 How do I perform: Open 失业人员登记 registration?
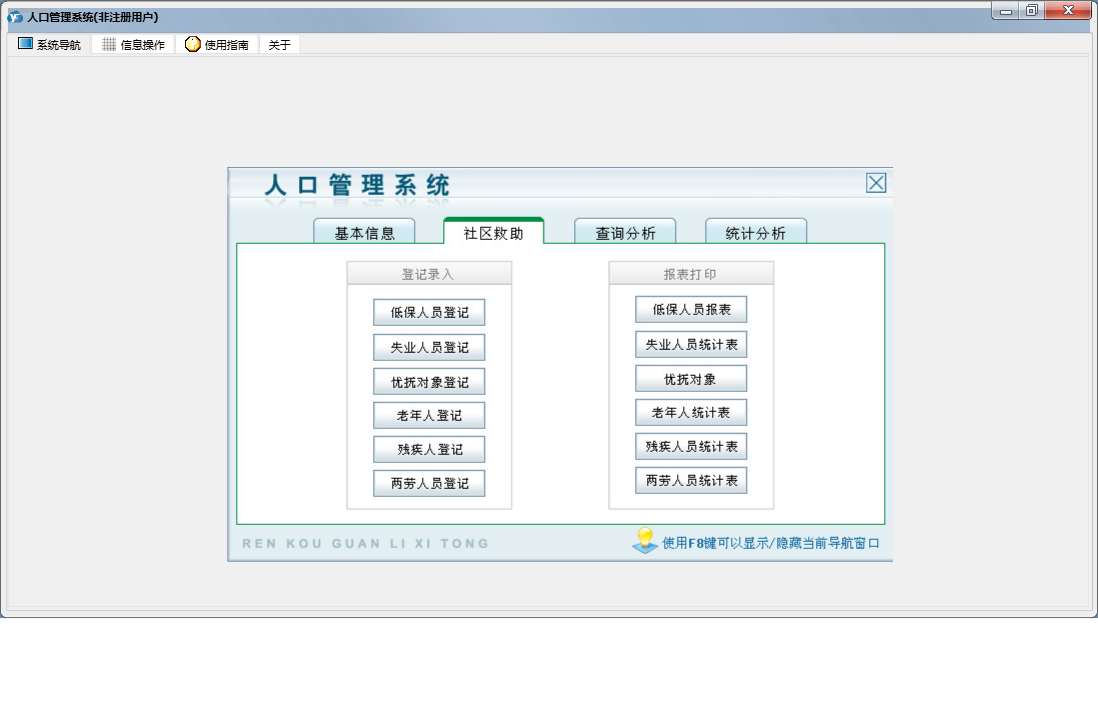[x=429, y=347]
